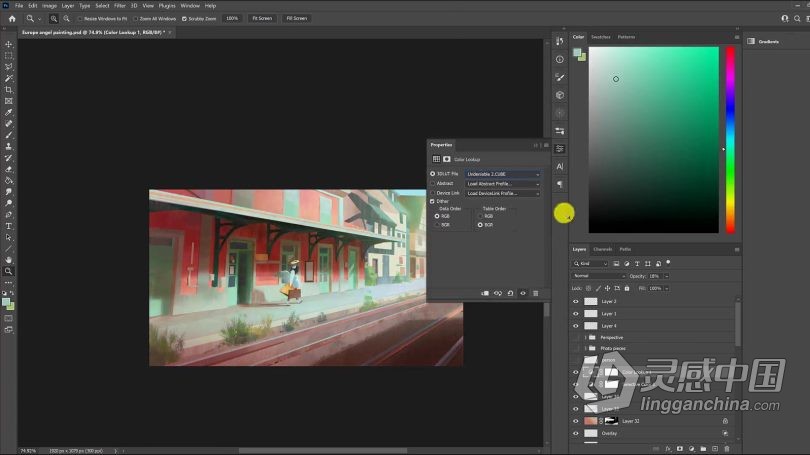Enable Zoom All Windows checkbox
This screenshot has width=810, height=455.
(x=136, y=19)
